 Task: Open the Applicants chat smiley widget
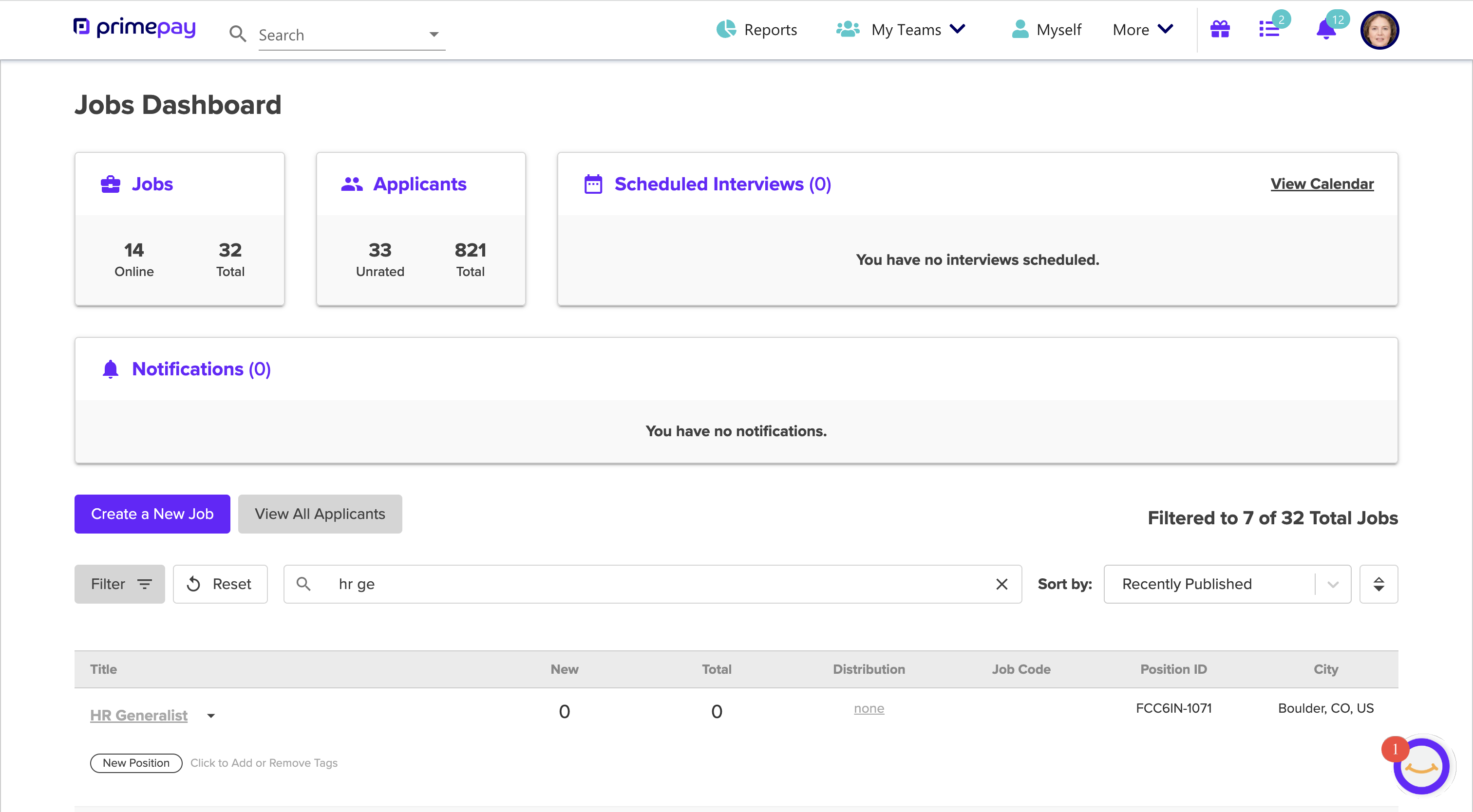(x=1421, y=766)
